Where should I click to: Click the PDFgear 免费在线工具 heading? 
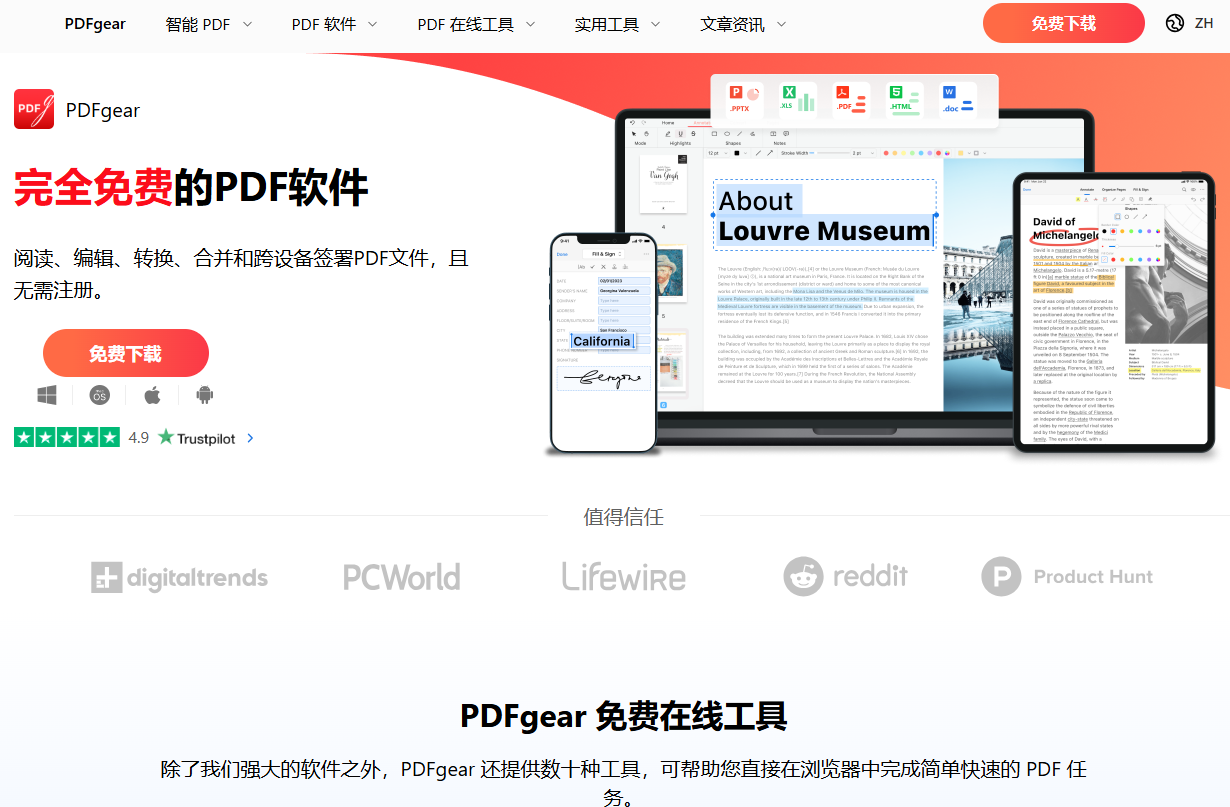(x=624, y=716)
